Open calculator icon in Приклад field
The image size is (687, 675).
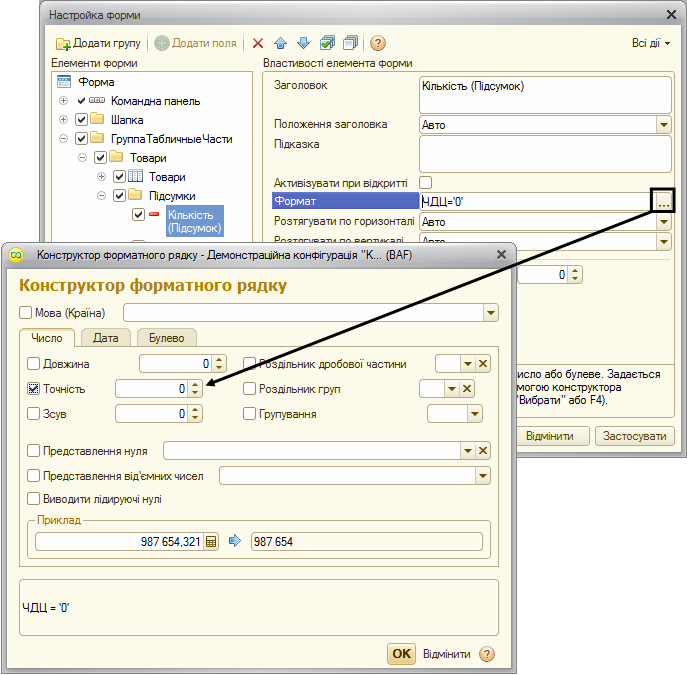211,542
